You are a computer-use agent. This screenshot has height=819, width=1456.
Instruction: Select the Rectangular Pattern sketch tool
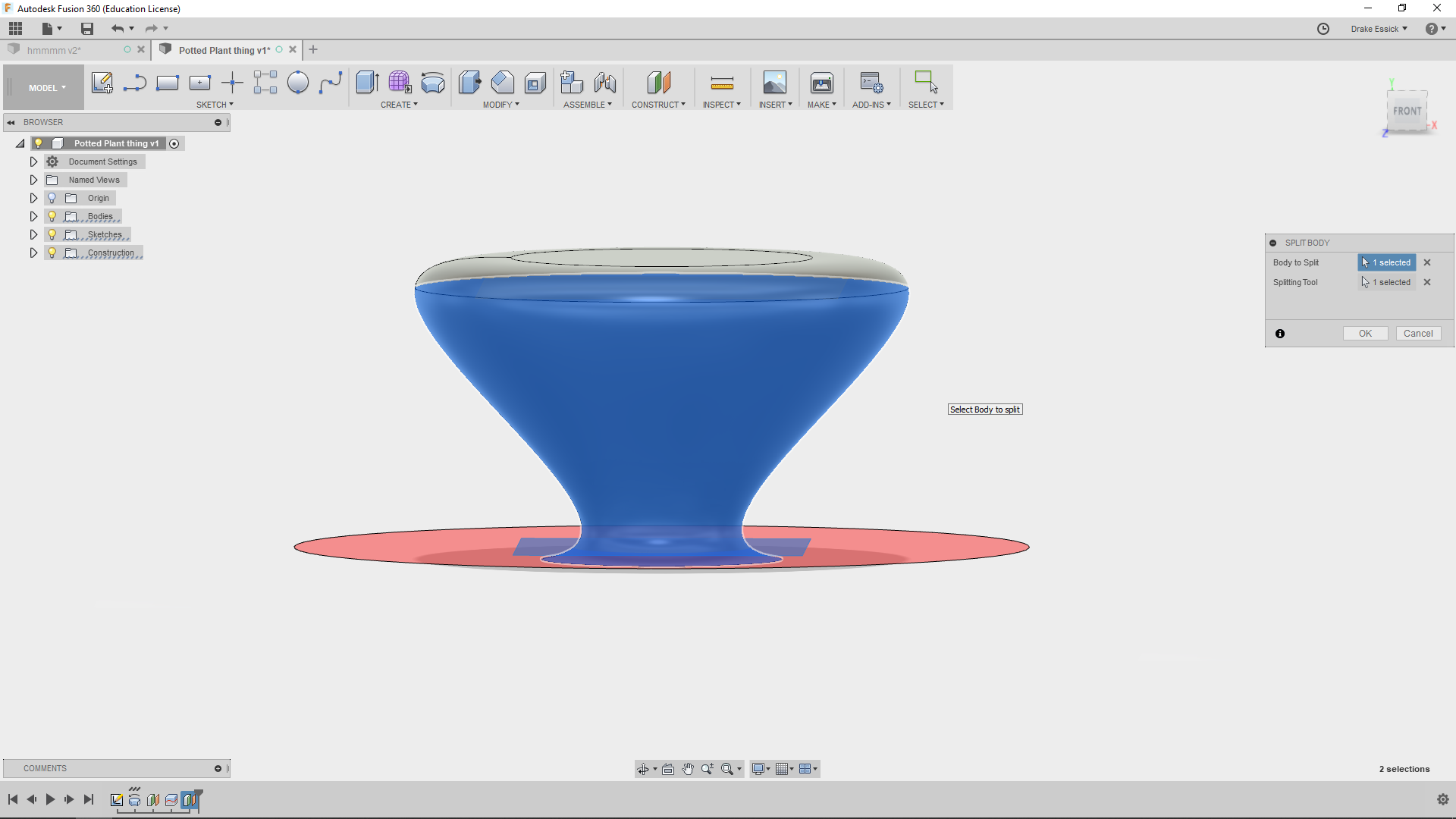coord(265,83)
